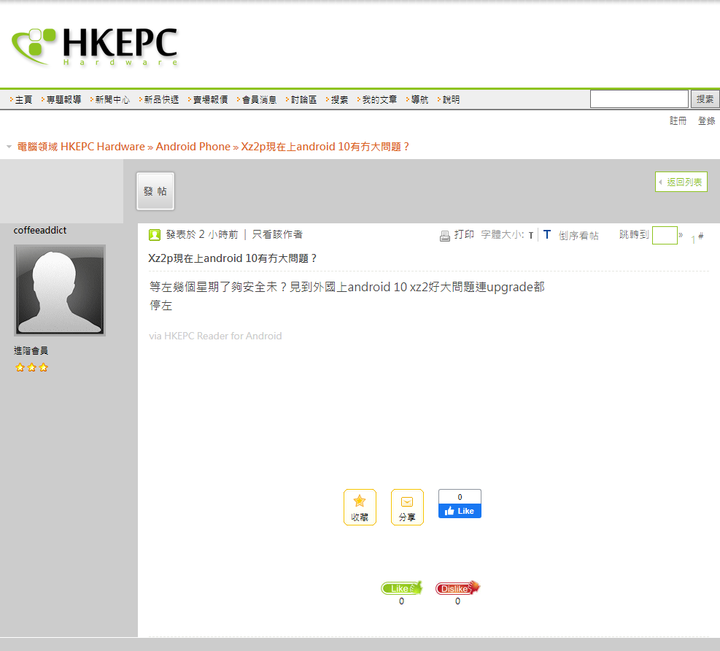720x651 pixels.
Task: Click the 收藏 favorite star button
Action: coord(360,507)
